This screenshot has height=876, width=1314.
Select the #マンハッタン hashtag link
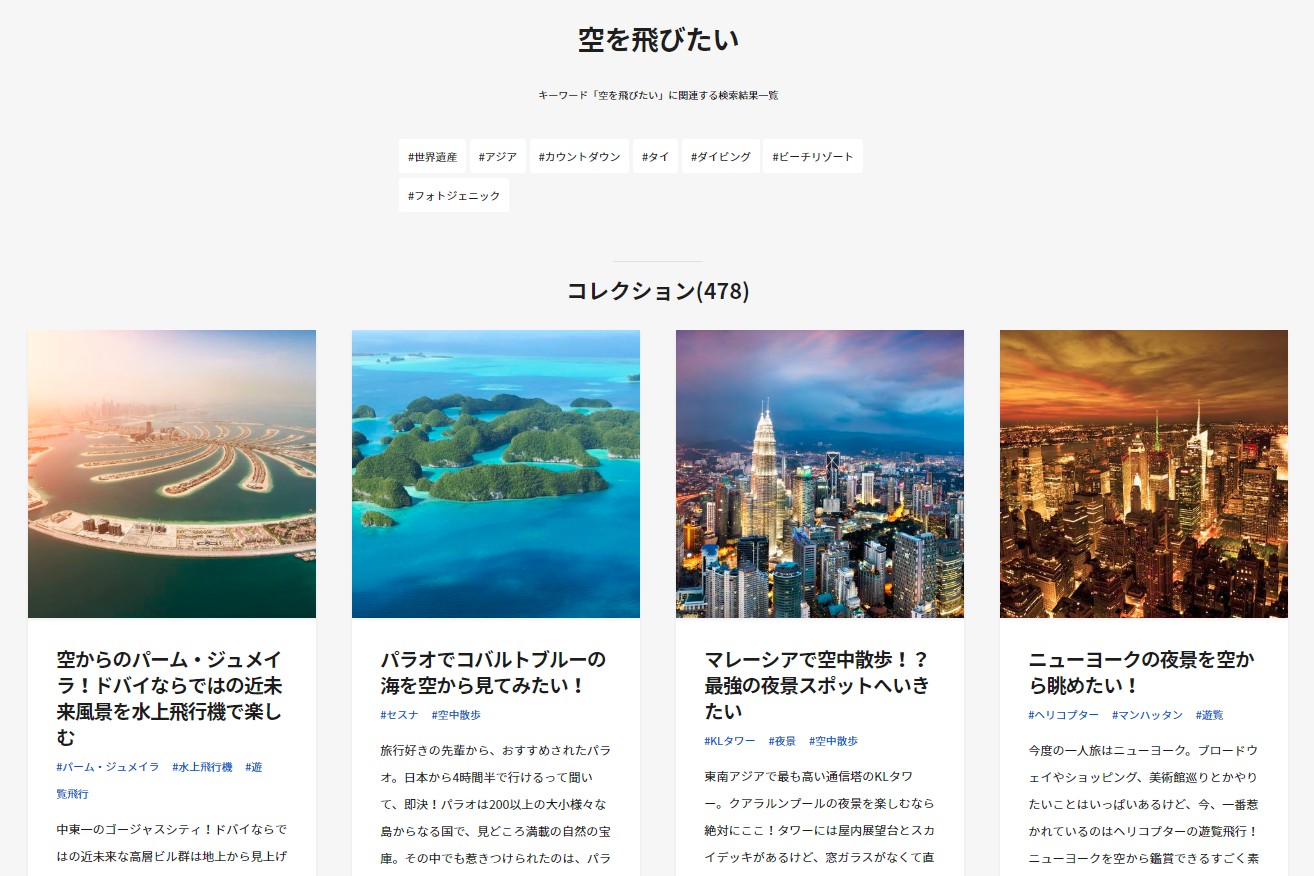coord(1147,715)
